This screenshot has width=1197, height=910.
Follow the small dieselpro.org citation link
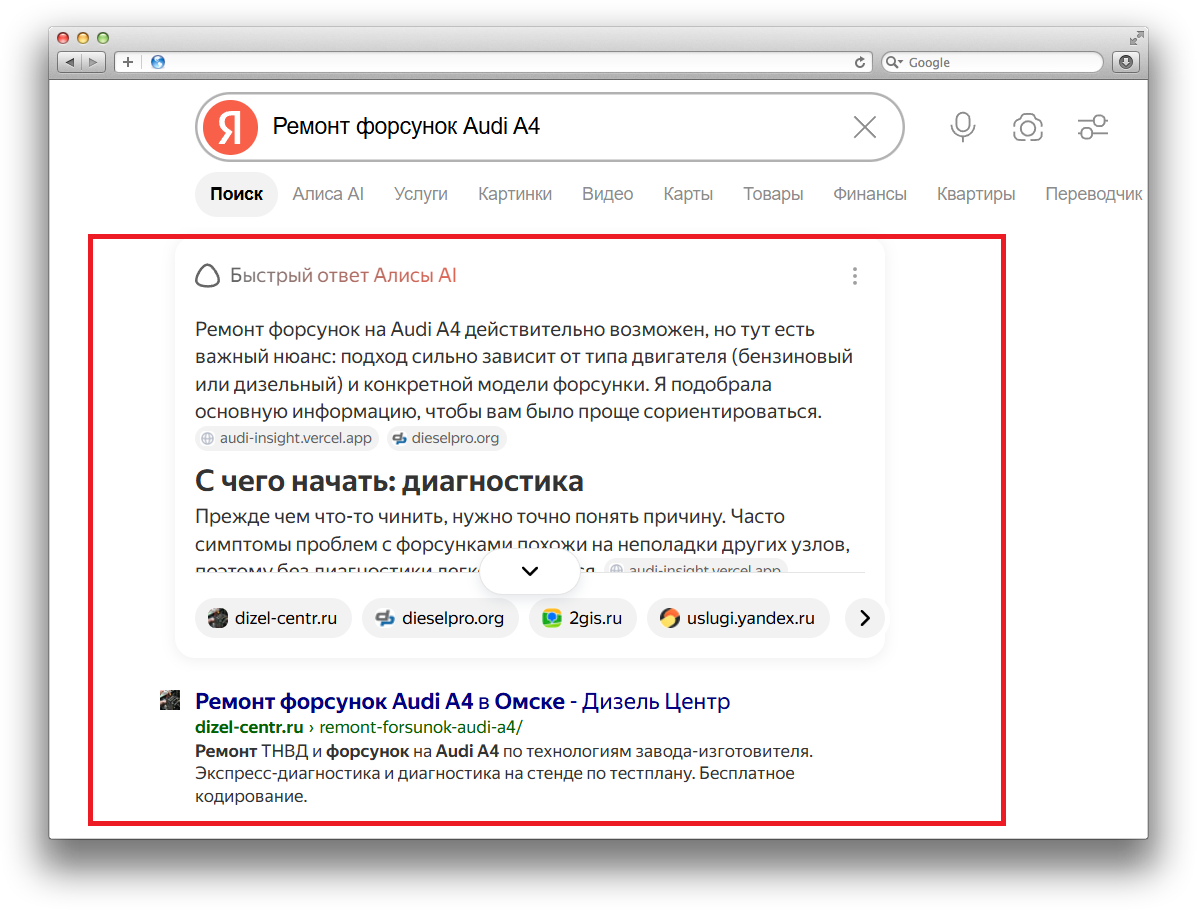point(446,438)
